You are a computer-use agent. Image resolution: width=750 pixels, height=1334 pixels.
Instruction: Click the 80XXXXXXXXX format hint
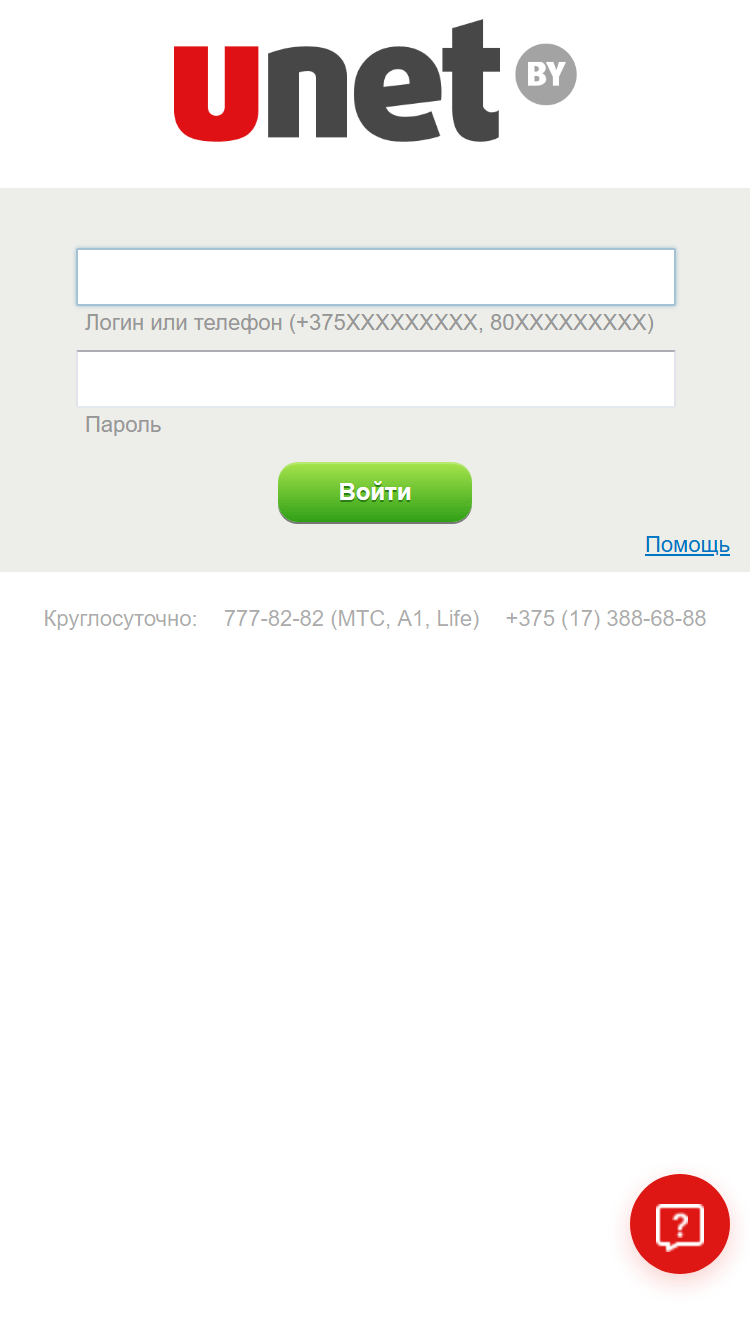click(568, 323)
